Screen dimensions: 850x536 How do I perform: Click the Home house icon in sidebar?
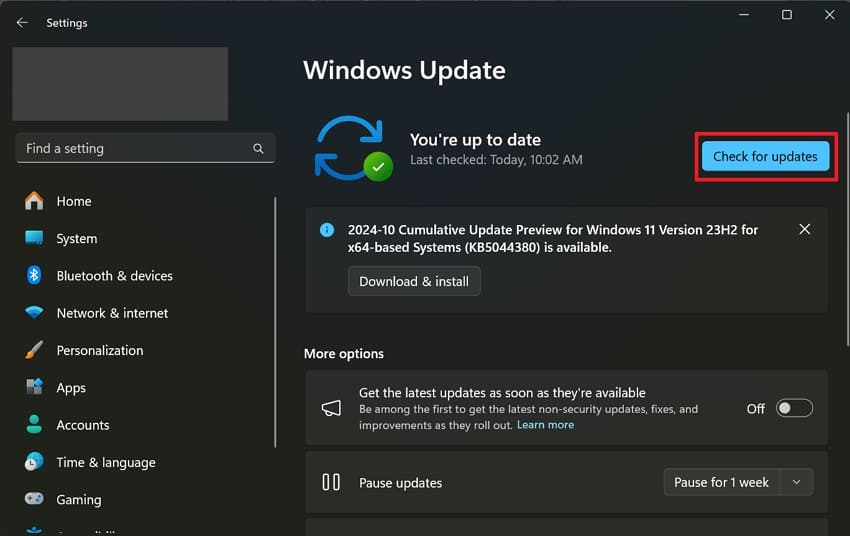(34, 201)
